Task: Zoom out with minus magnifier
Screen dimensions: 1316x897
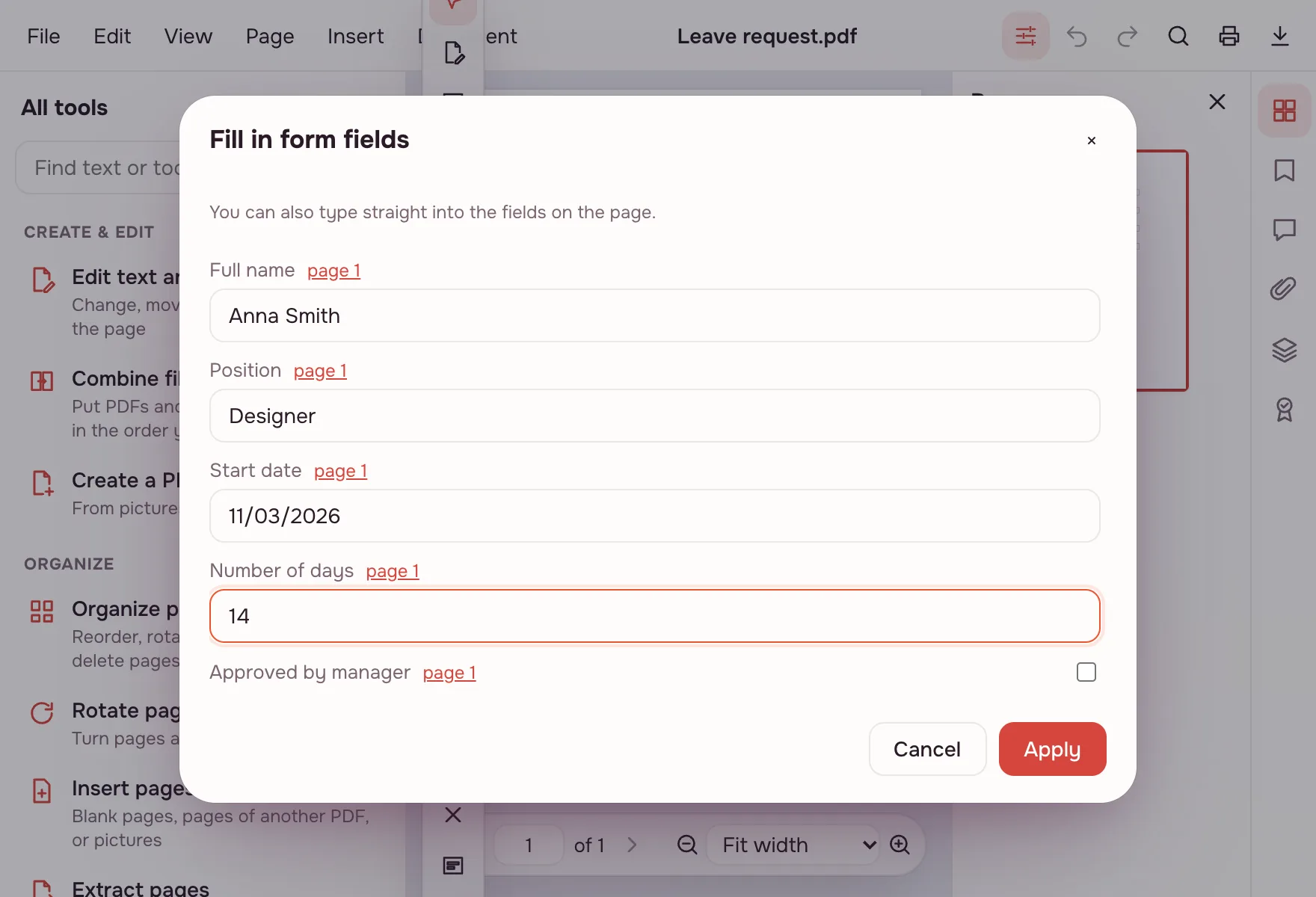Action: click(x=687, y=845)
